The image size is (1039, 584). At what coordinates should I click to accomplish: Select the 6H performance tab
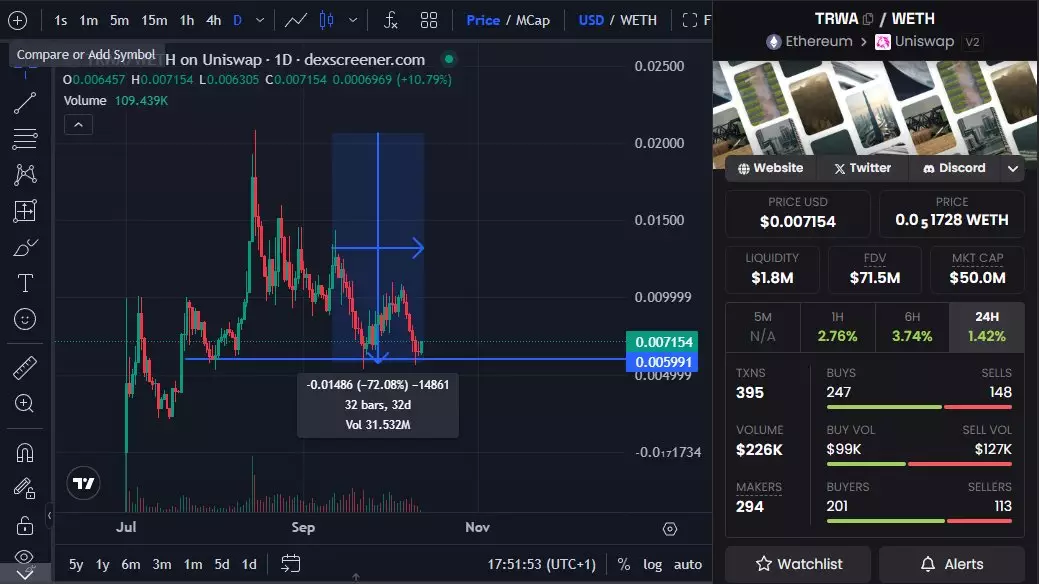[912, 326]
